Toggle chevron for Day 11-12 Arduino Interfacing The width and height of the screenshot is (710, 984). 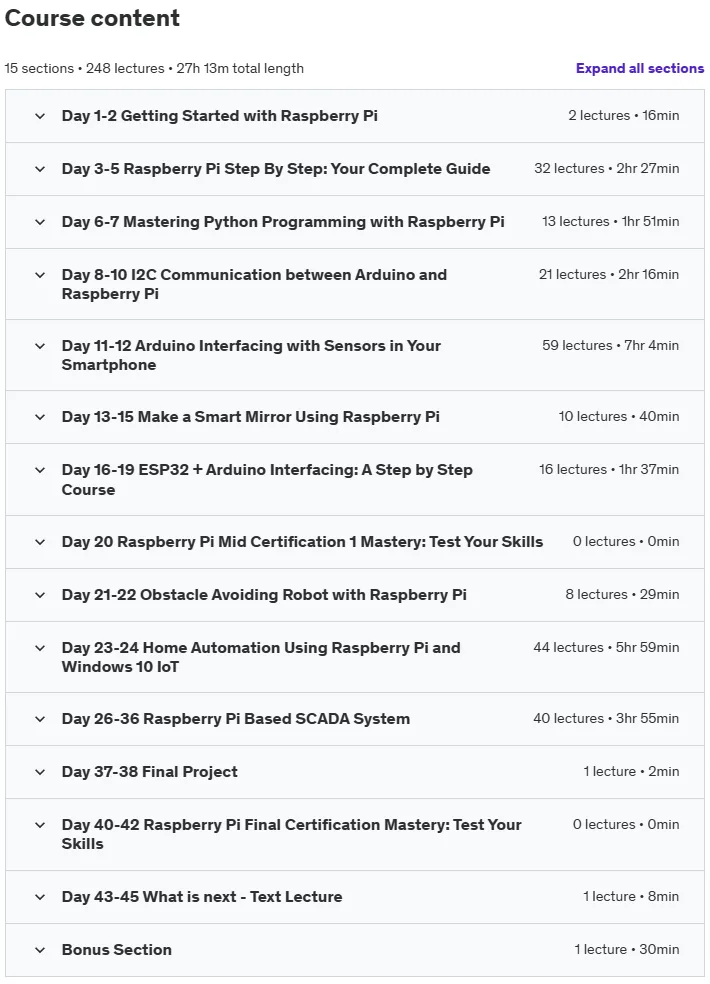(40, 346)
